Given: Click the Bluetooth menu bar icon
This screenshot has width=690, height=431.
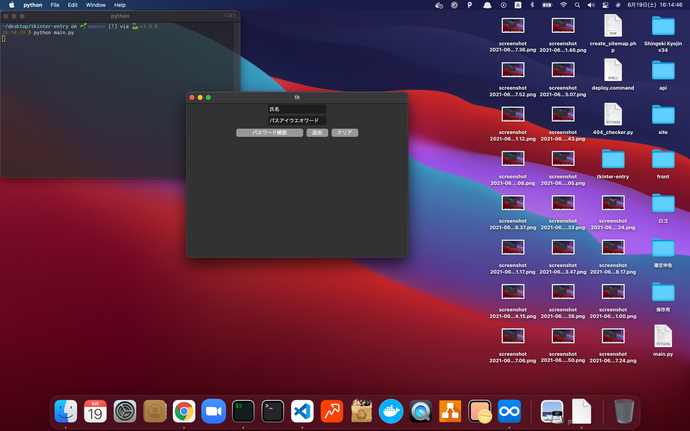Looking at the screenshot, I should pyautogui.click(x=532, y=5).
